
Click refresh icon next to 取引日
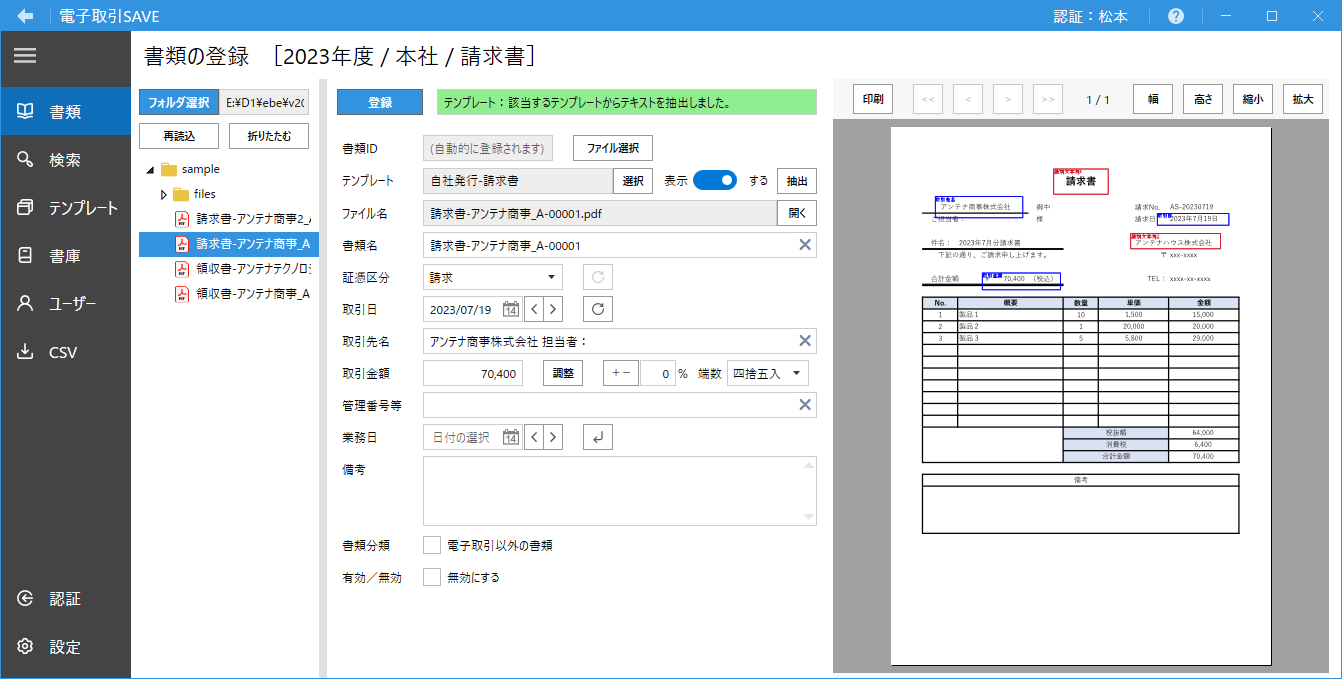tap(597, 309)
